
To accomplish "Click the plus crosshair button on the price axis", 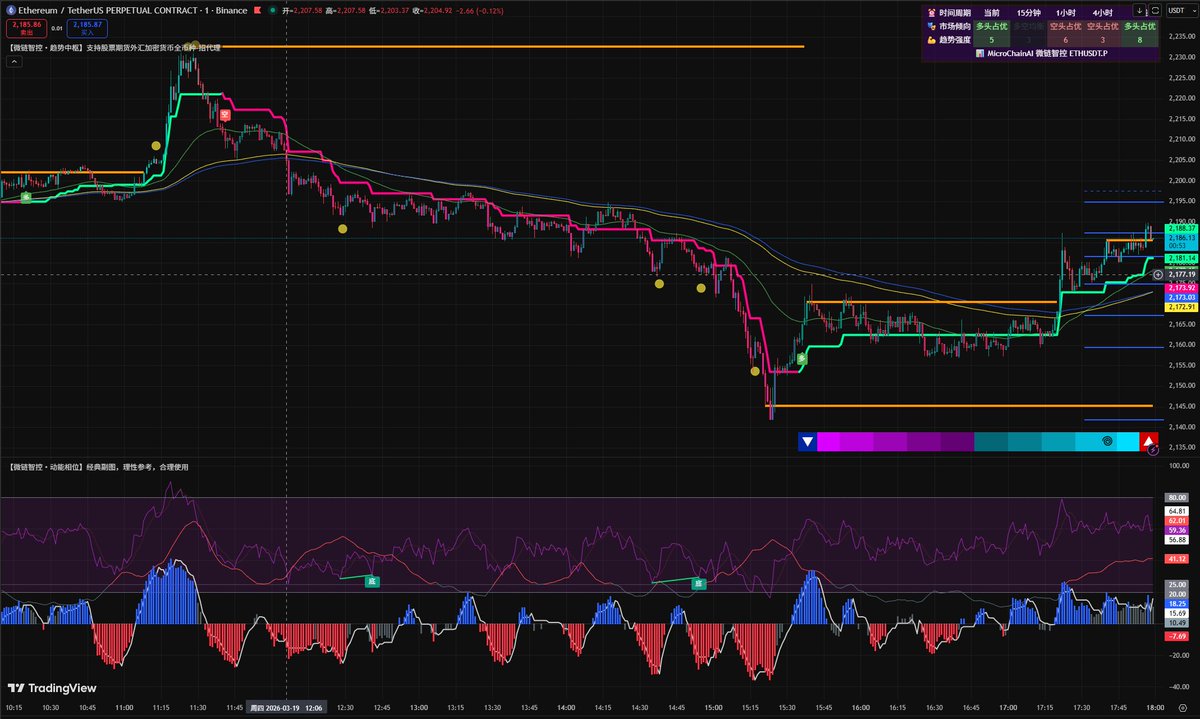I will [1158, 273].
